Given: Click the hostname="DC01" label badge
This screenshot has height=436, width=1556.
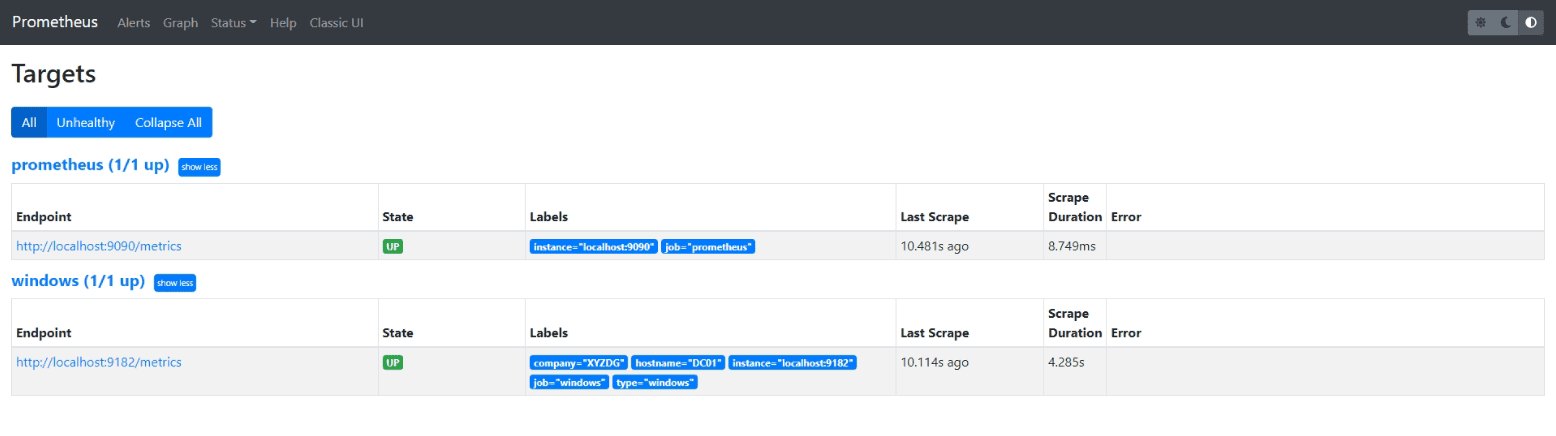Looking at the screenshot, I should (x=678, y=363).
